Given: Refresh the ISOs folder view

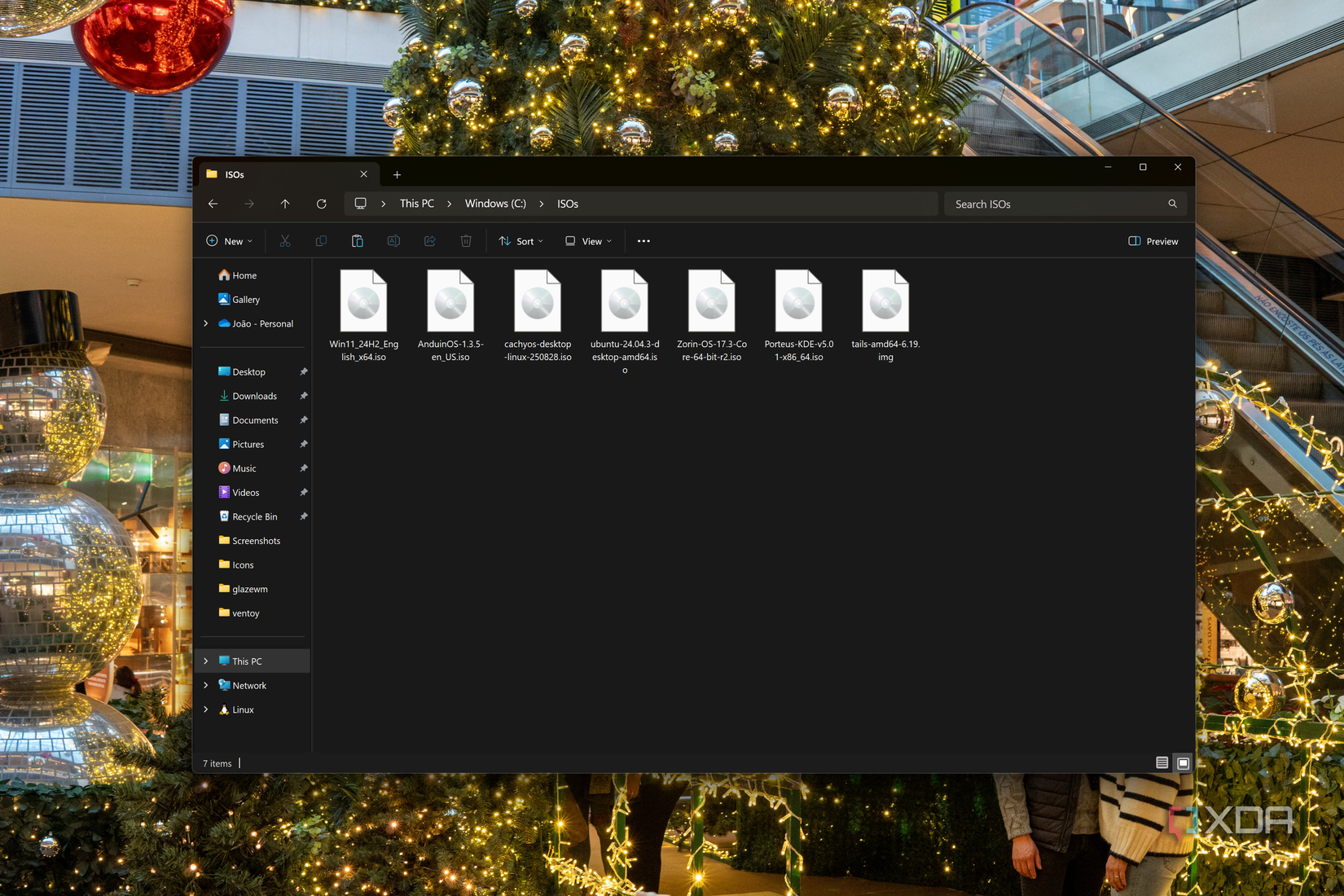Looking at the screenshot, I should point(322,204).
